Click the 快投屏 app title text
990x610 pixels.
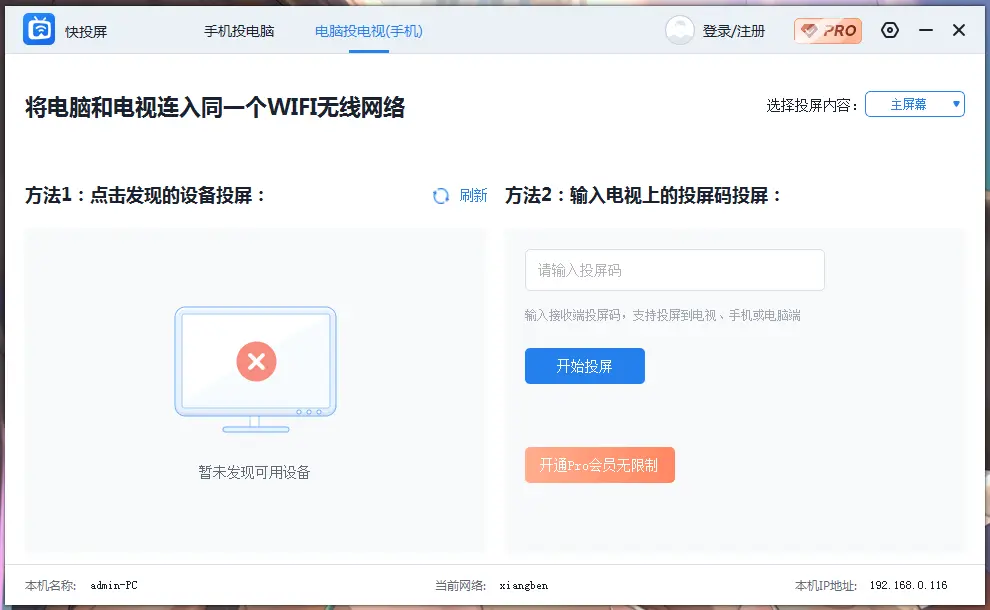[x=86, y=32]
